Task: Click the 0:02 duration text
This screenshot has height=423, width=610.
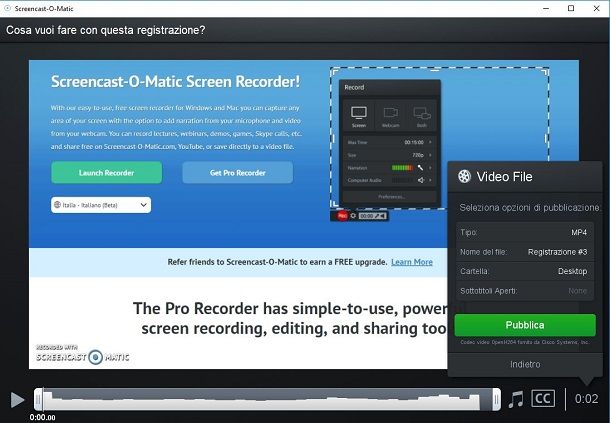Action: (587, 398)
